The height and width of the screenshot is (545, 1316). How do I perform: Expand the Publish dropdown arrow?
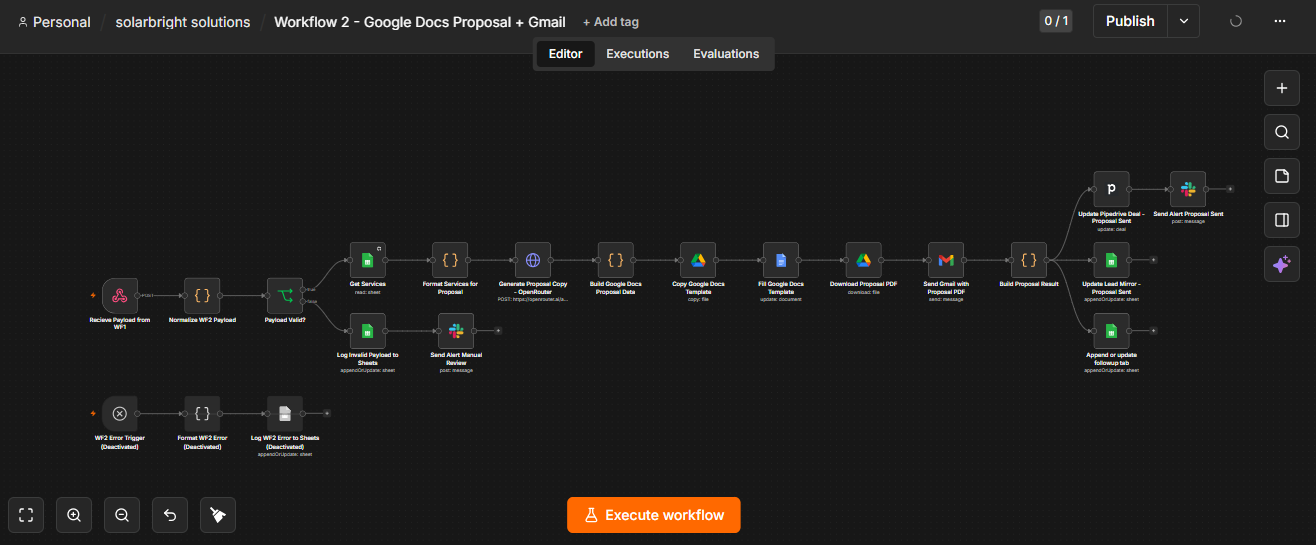pos(1184,21)
